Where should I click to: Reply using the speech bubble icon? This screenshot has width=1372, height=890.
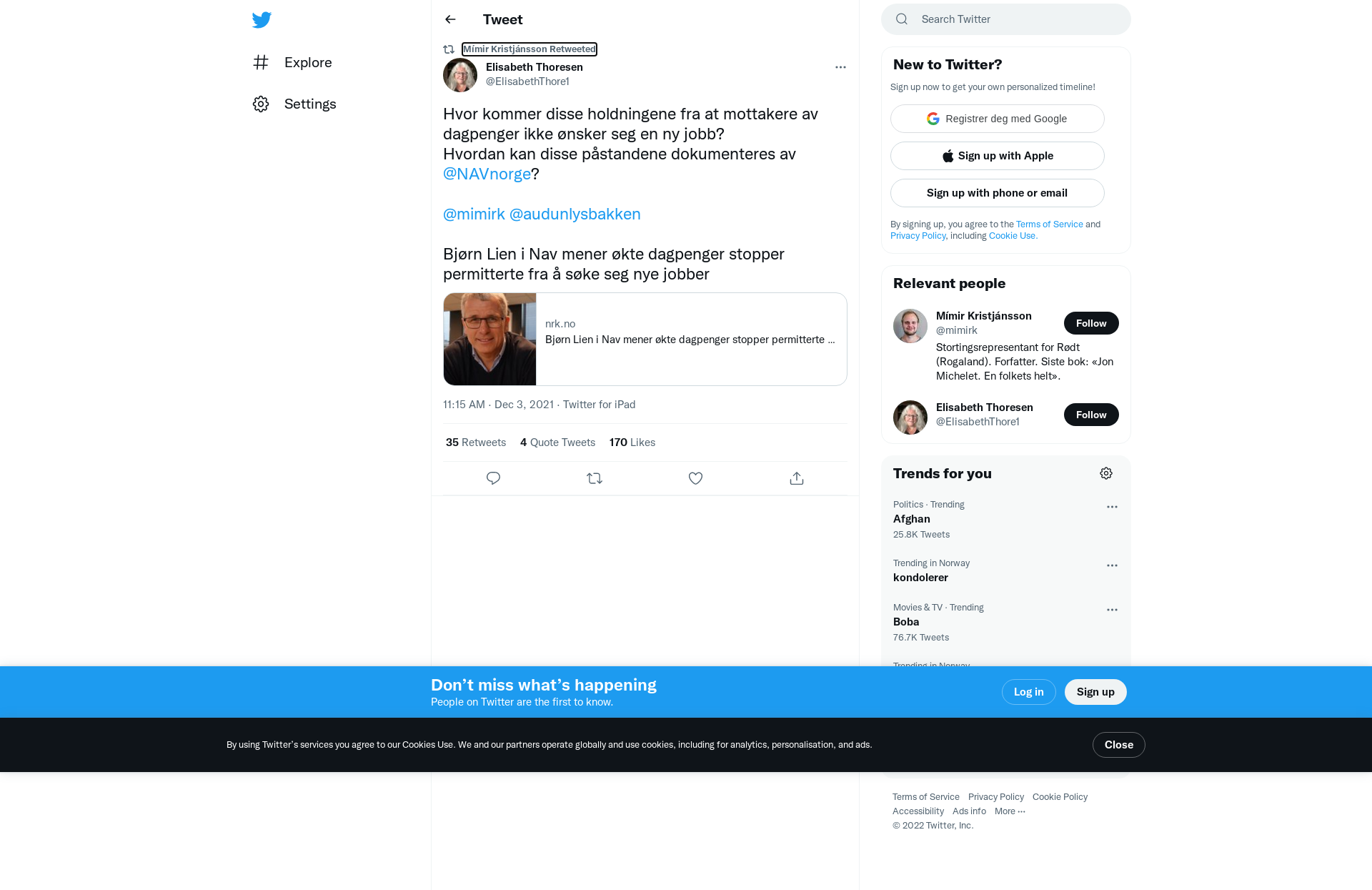click(493, 478)
